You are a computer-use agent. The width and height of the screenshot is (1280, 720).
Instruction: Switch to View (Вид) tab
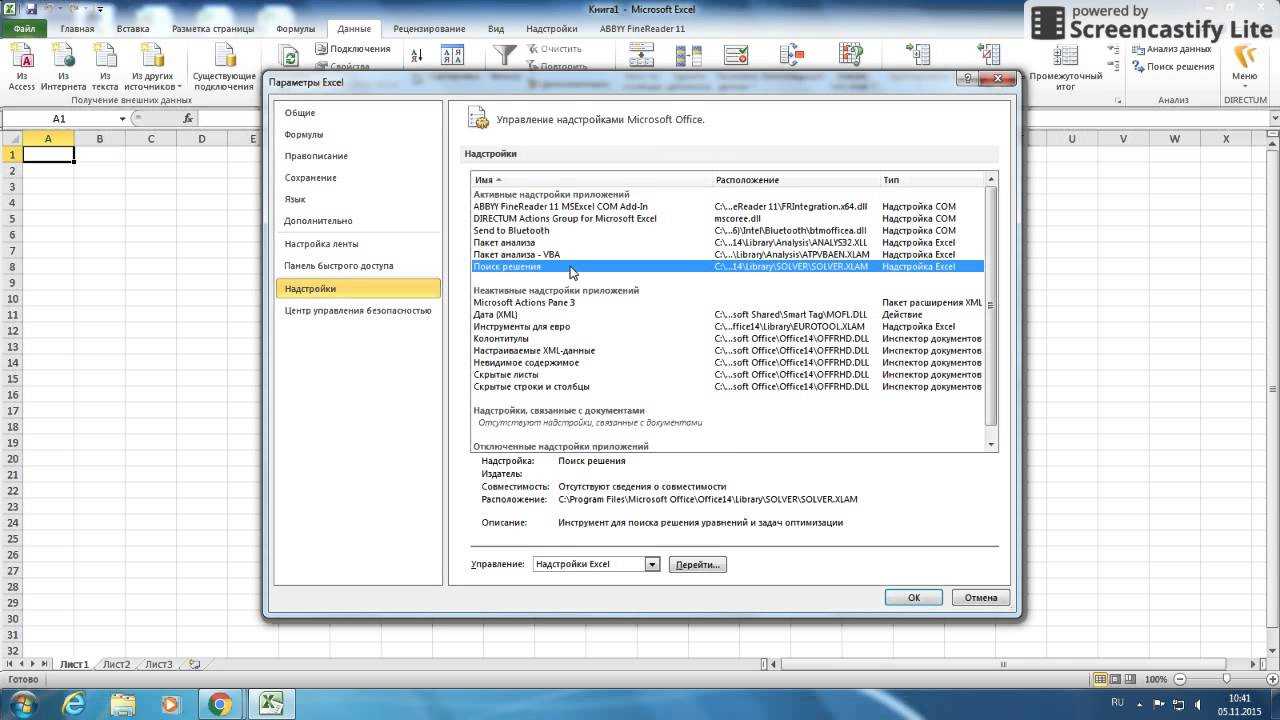coord(496,29)
